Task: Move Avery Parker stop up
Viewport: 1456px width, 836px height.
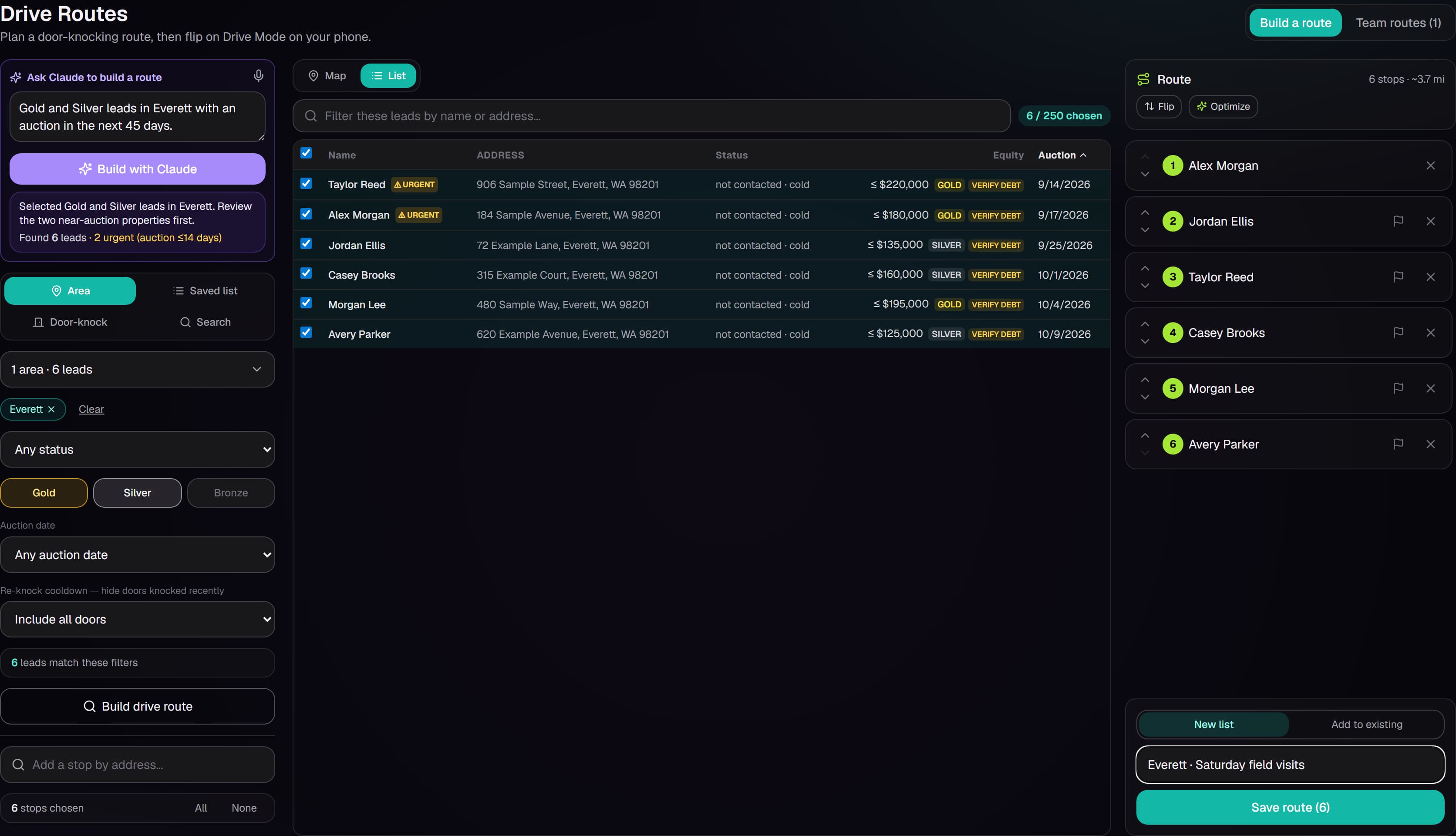Action: tap(1145, 435)
